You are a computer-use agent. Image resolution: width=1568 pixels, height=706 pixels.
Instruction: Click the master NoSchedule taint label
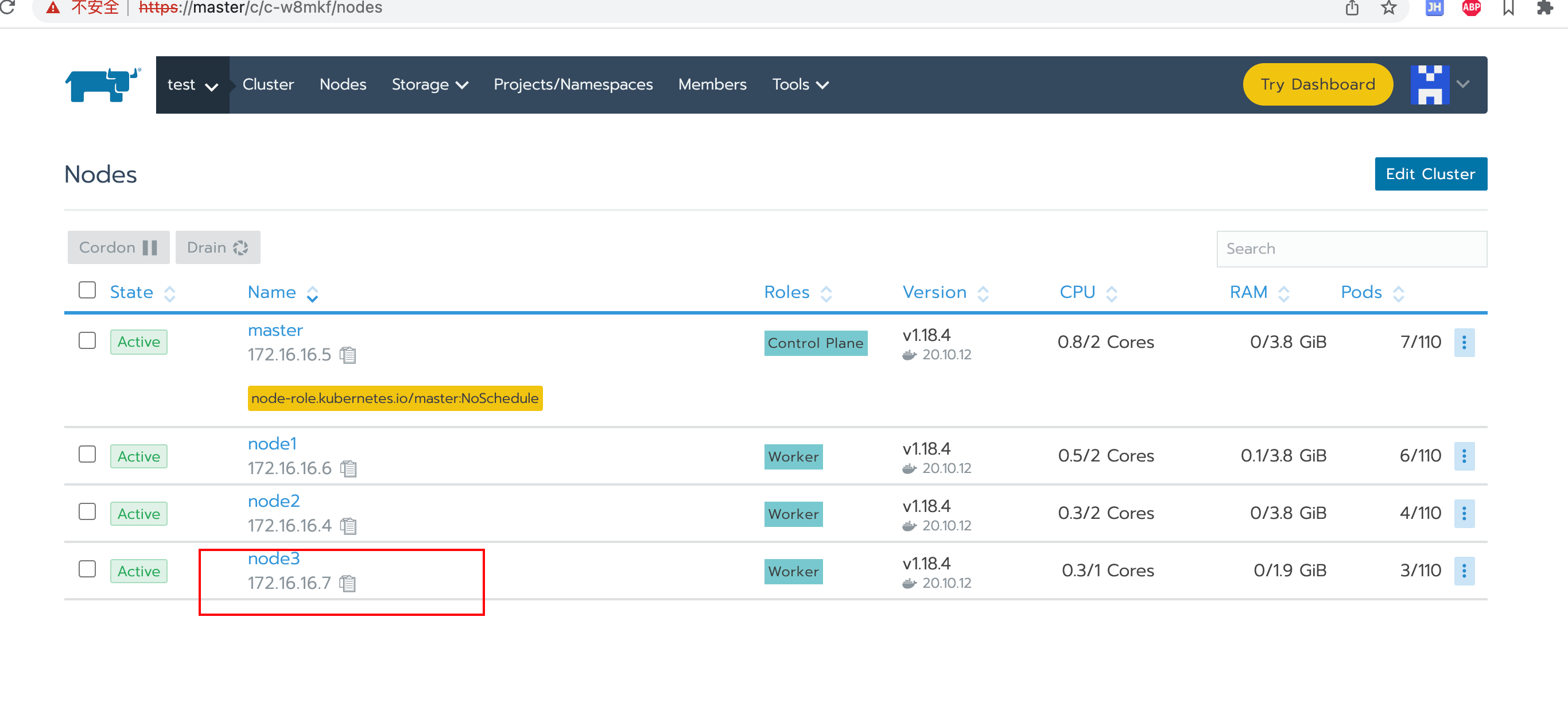pos(395,398)
